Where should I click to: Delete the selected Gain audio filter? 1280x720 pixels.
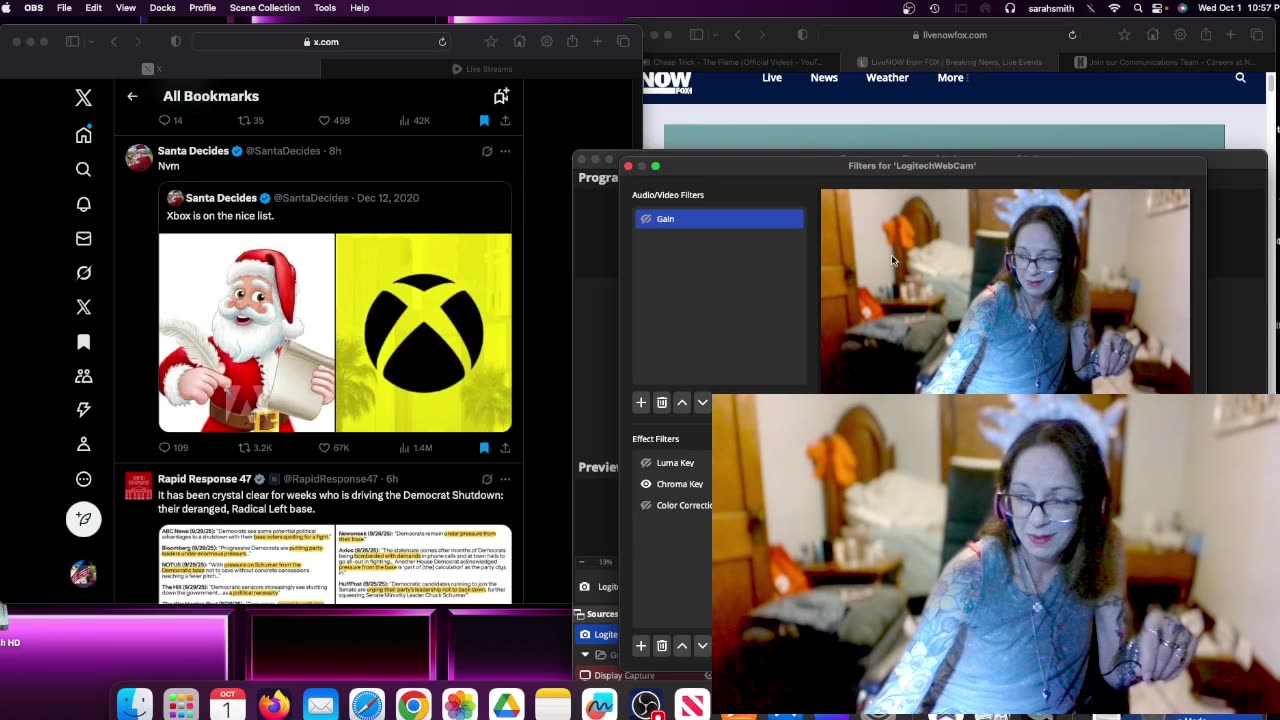pyautogui.click(x=661, y=402)
